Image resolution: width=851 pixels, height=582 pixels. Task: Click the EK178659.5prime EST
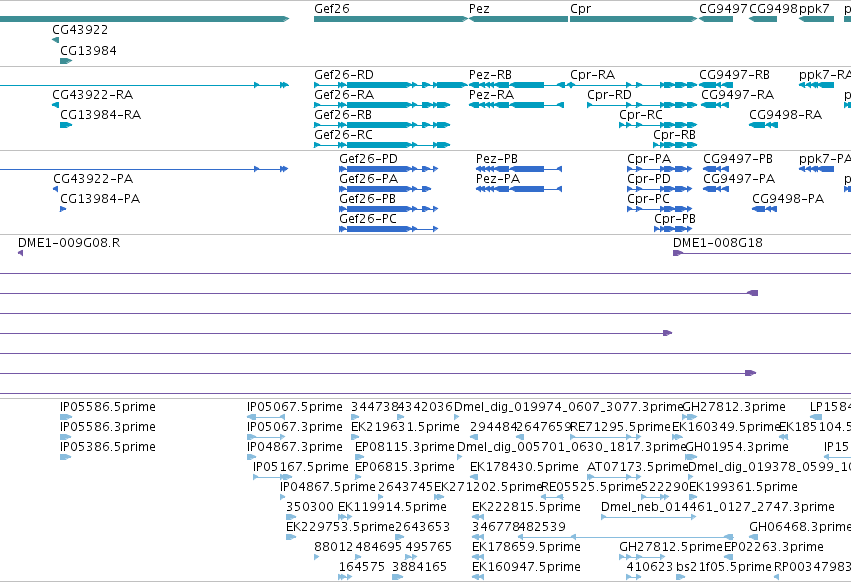(x=478, y=558)
